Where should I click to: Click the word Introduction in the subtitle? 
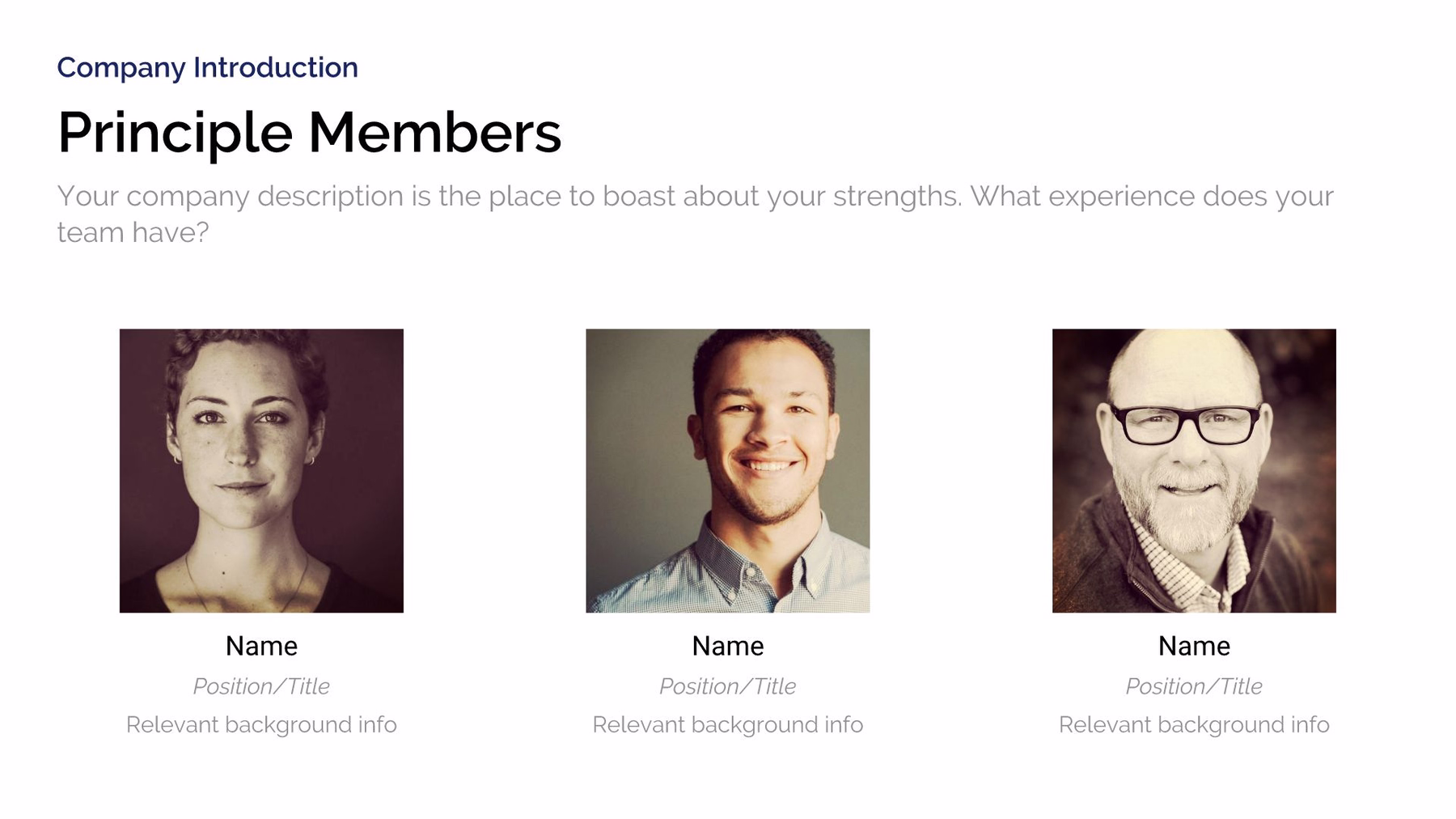pos(275,67)
